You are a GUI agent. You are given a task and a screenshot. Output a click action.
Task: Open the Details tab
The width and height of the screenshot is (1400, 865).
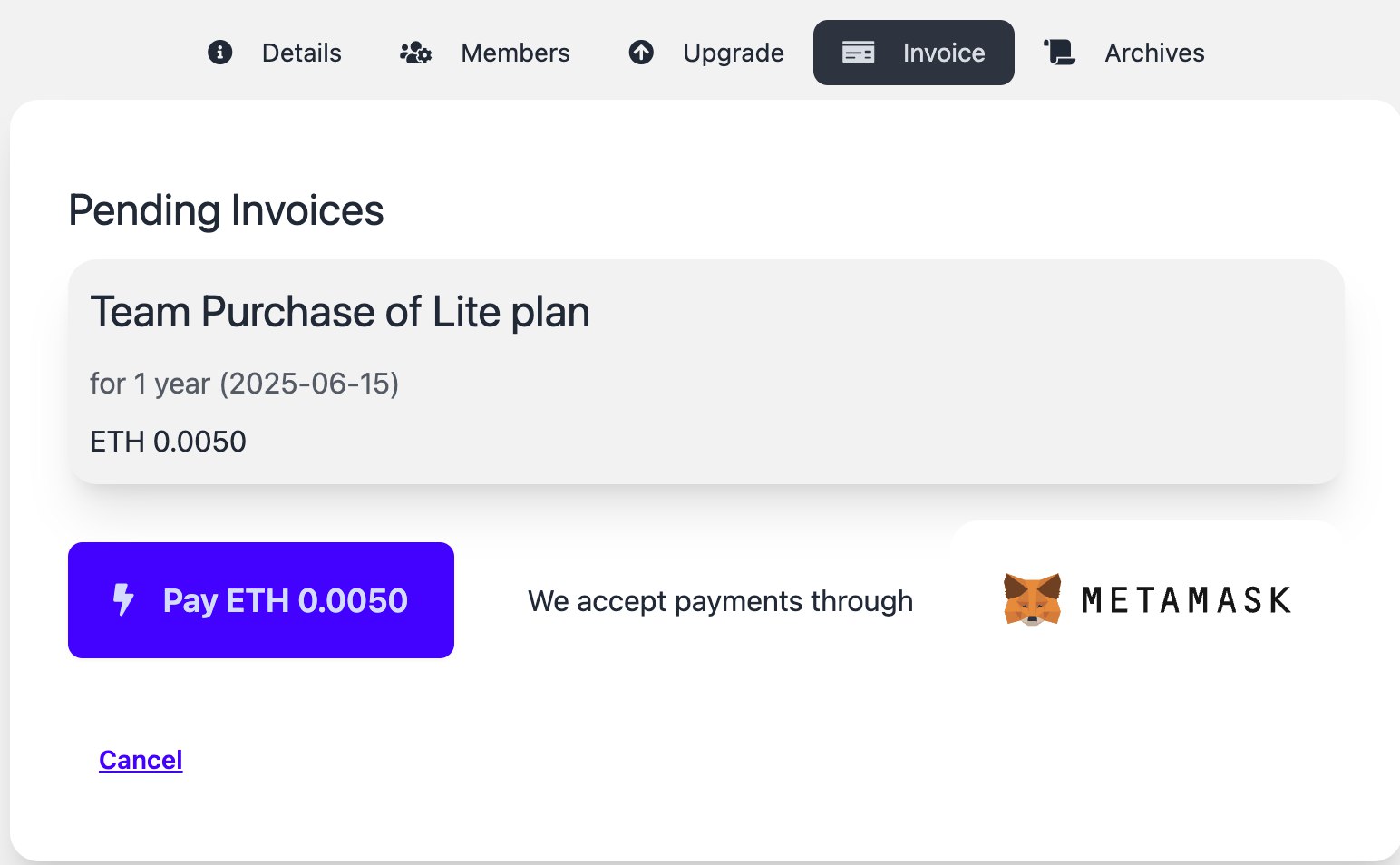301,53
